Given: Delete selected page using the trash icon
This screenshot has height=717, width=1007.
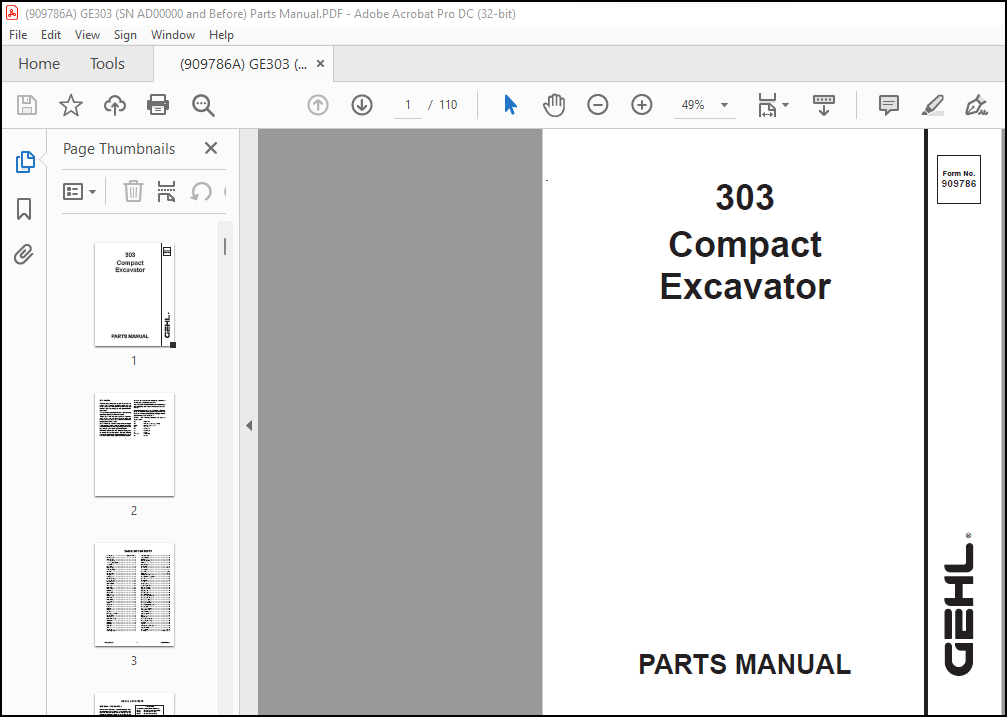Looking at the screenshot, I should coord(133,191).
